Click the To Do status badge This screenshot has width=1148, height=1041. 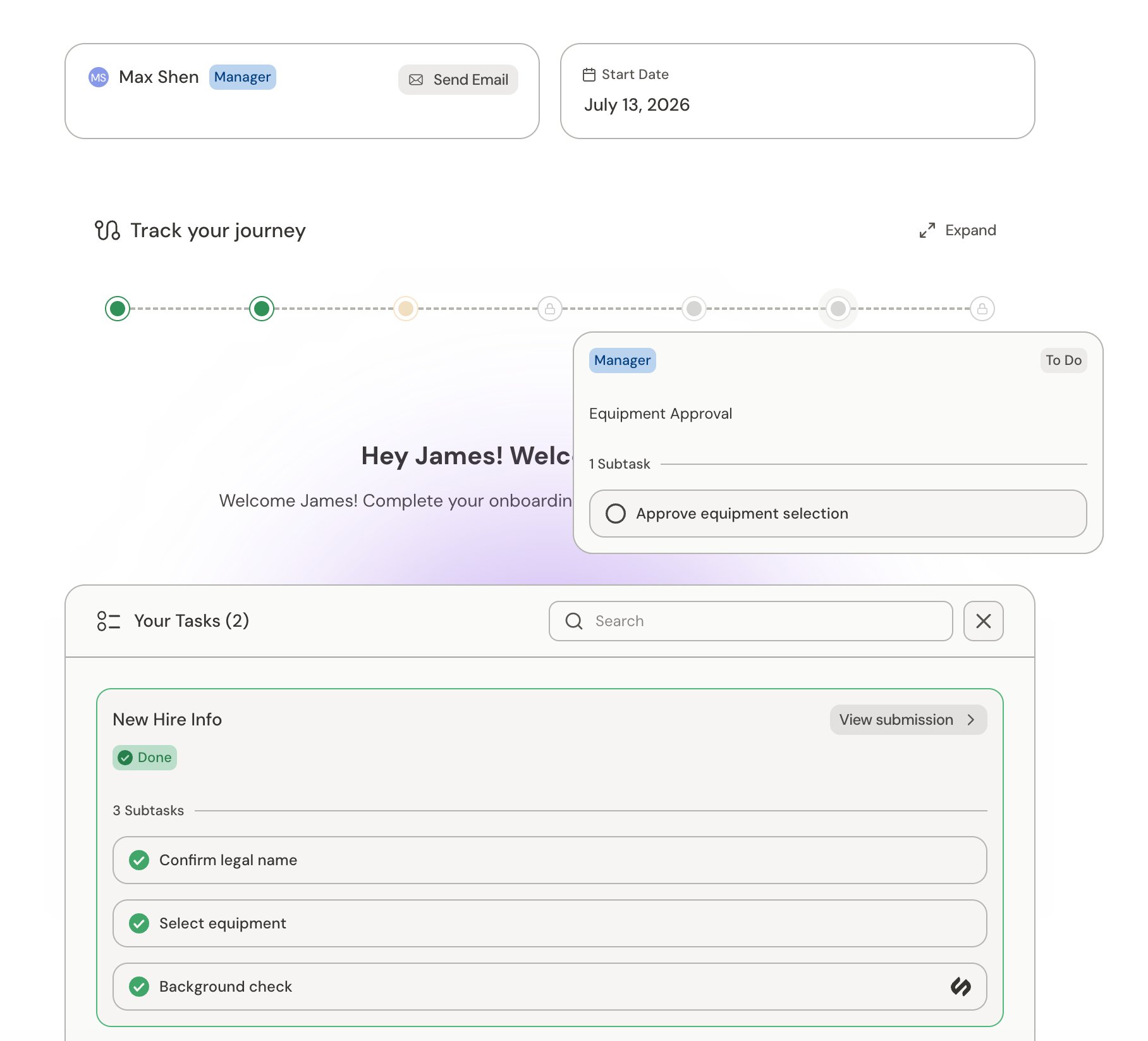click(1064, 360)
